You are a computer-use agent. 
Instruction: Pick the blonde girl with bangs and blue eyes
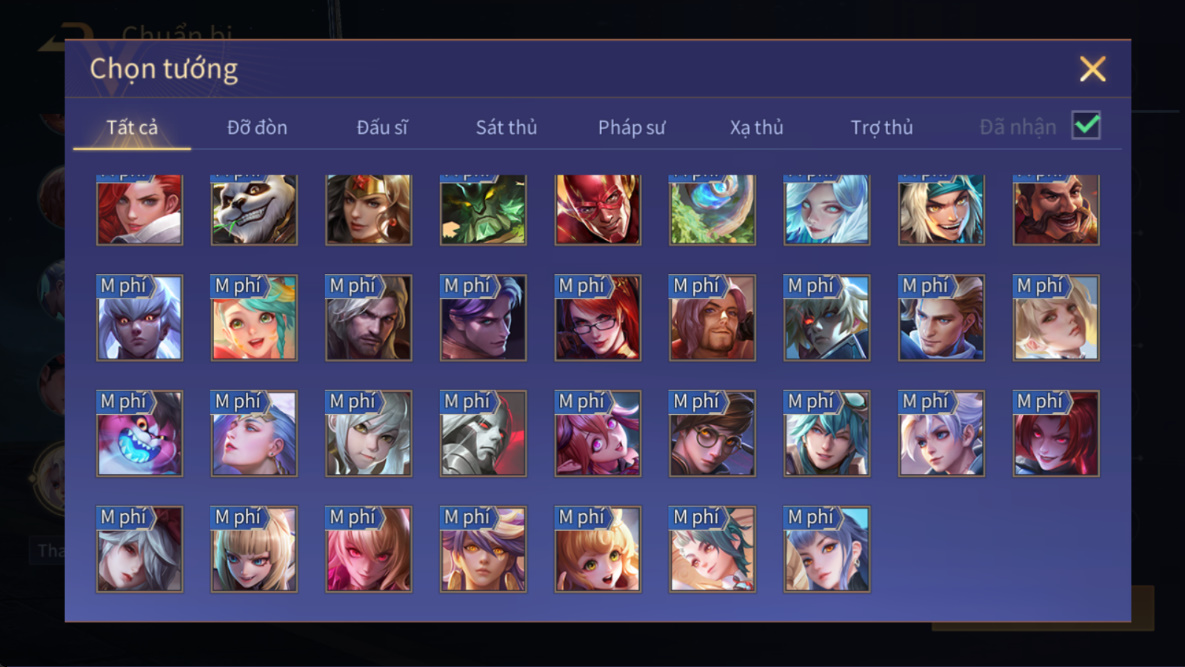pos(254,548)
